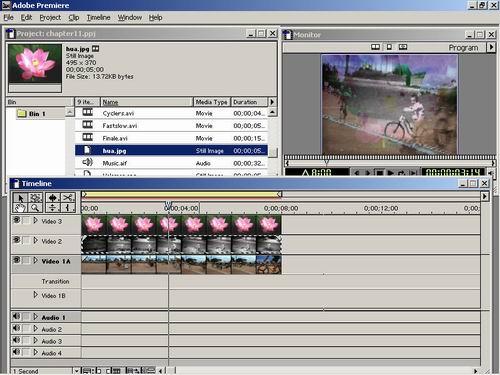This screenshot has width=500, height=375.
Task: Hide the Video 3 track eye
Action: pos(16,220)
